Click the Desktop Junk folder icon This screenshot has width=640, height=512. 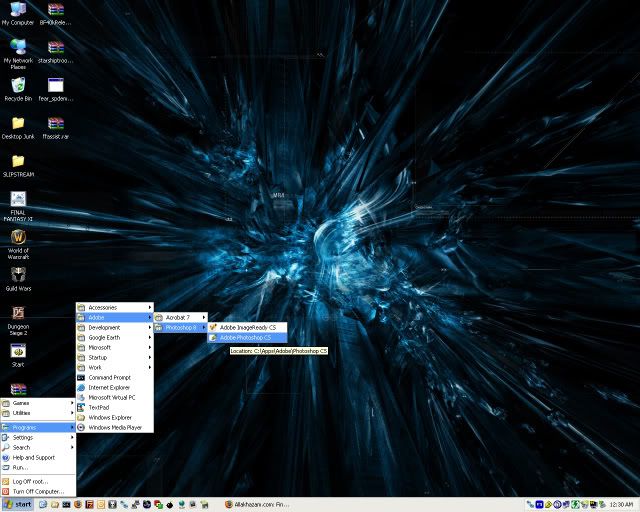point(18,122)
